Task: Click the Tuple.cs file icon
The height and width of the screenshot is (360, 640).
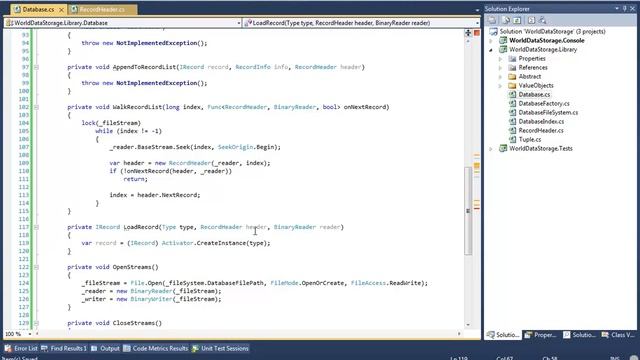Action: (512, 139)
